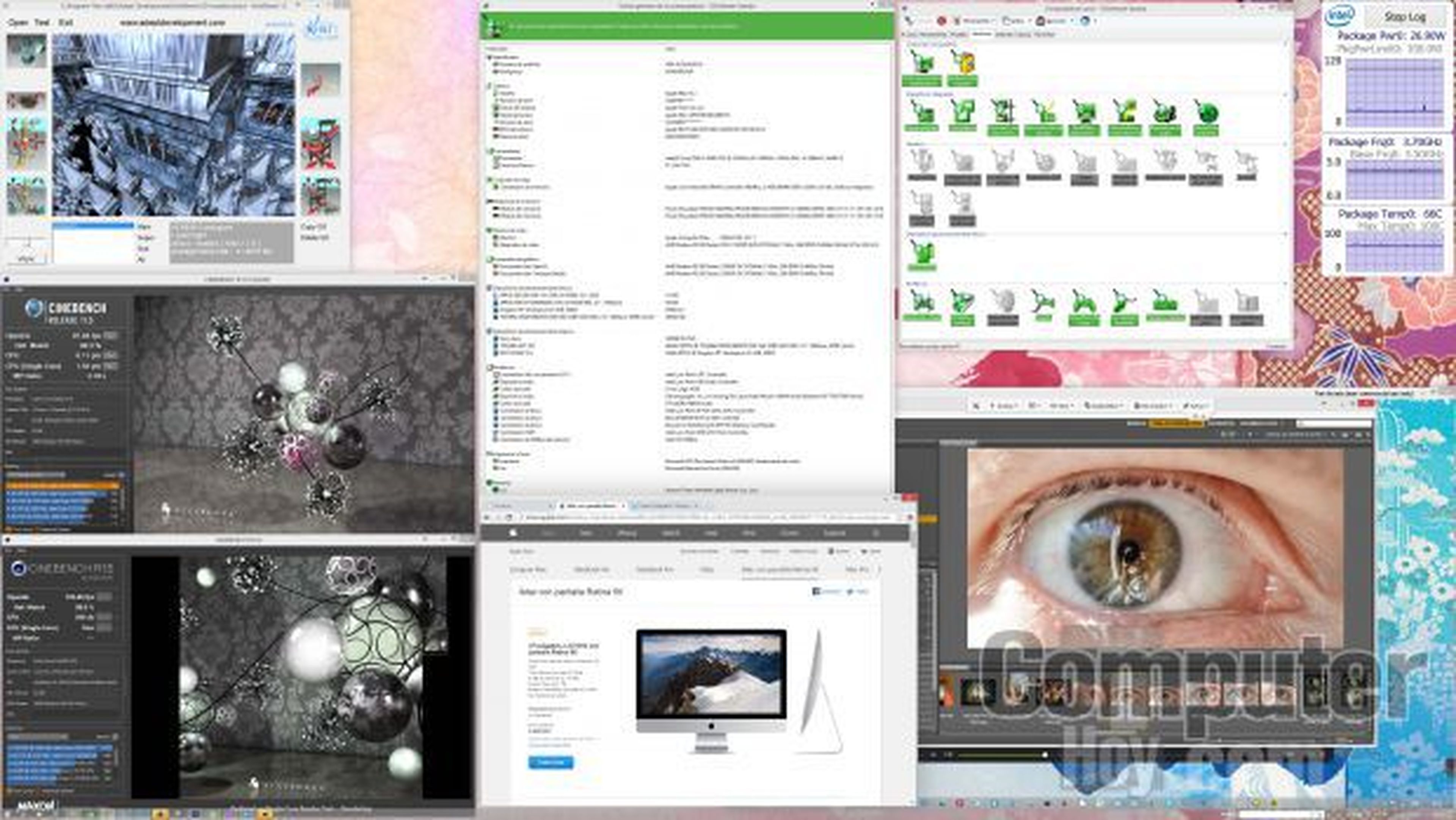Viewport: 1456px width, 820px height.
Task: Run the CPU test in Cinebench R11.5
Action: (x=111, y=356)
